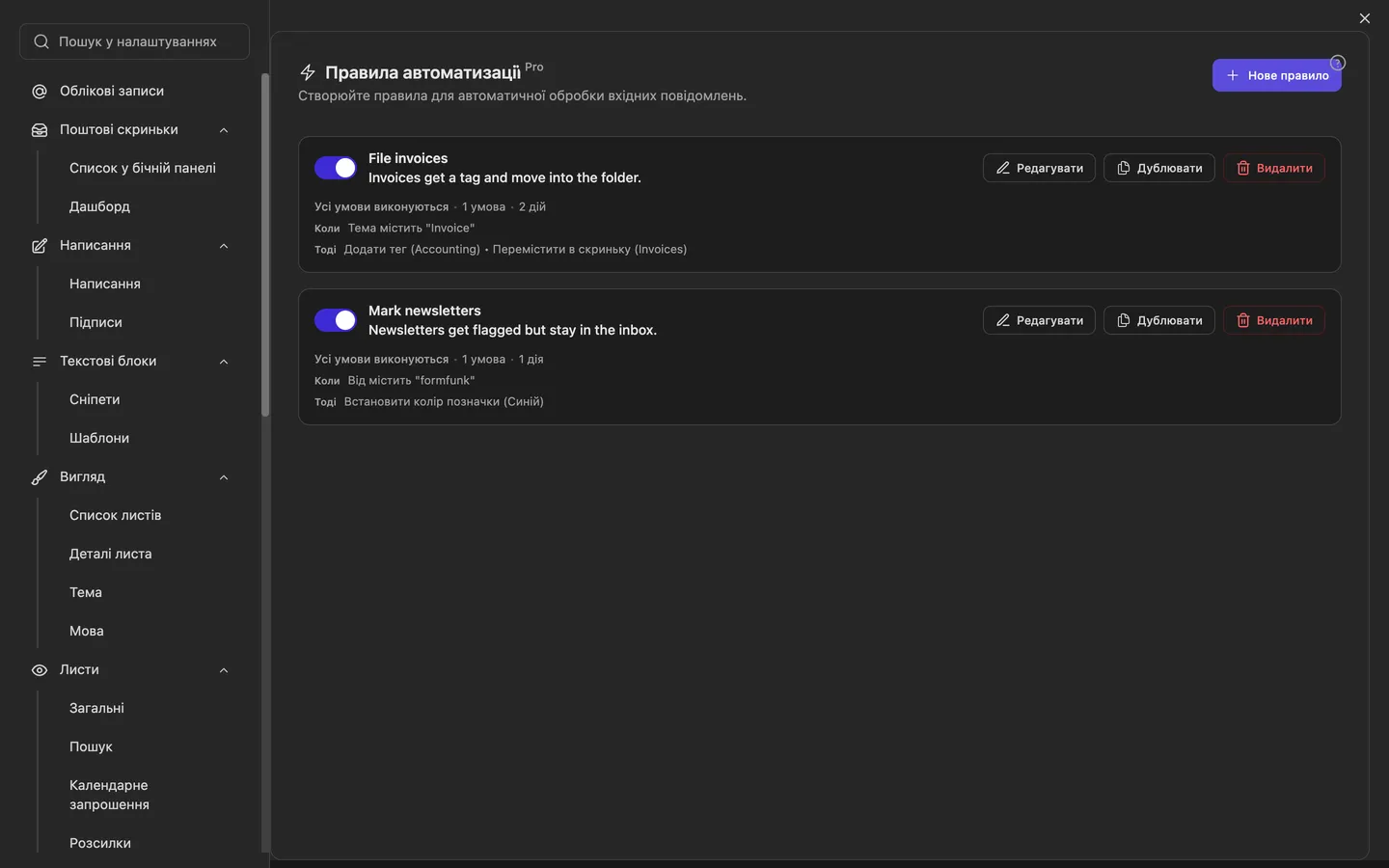This screenshot has height=868, width=1389.
Task: Collapse the Листи section chevron
Action: [x=224, y=670]
